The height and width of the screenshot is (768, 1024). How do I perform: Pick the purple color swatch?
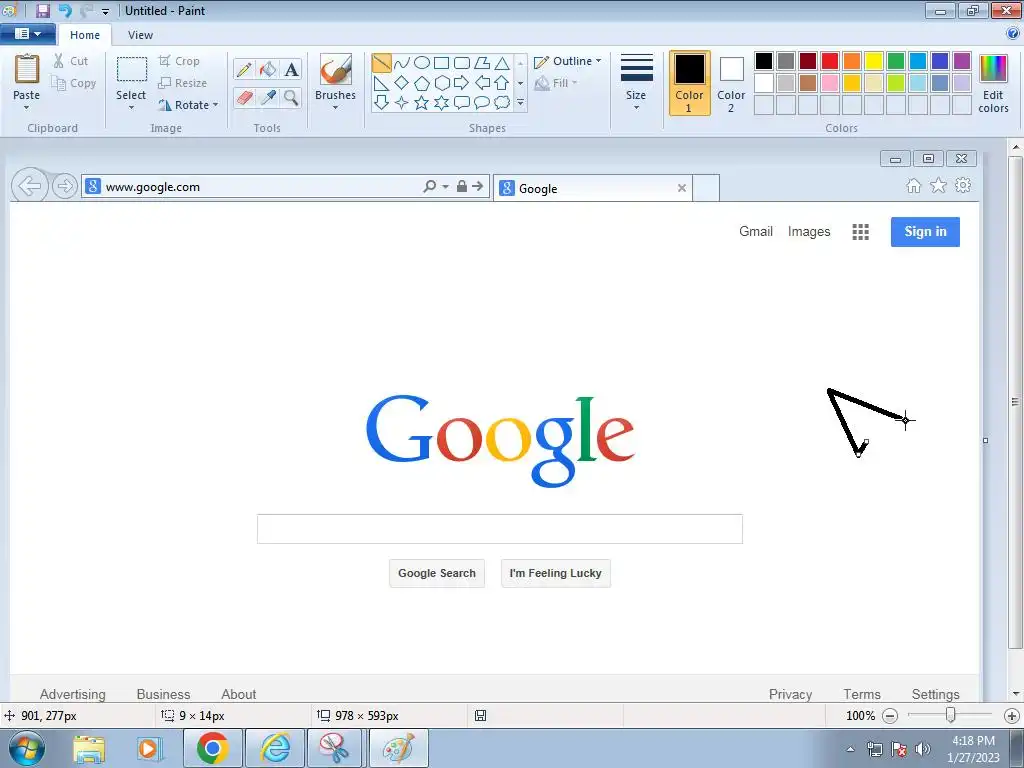point(962,61)
